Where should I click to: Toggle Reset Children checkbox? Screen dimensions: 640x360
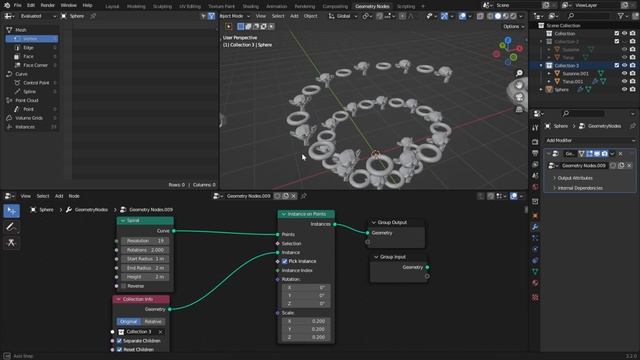(x=120, y=350)
